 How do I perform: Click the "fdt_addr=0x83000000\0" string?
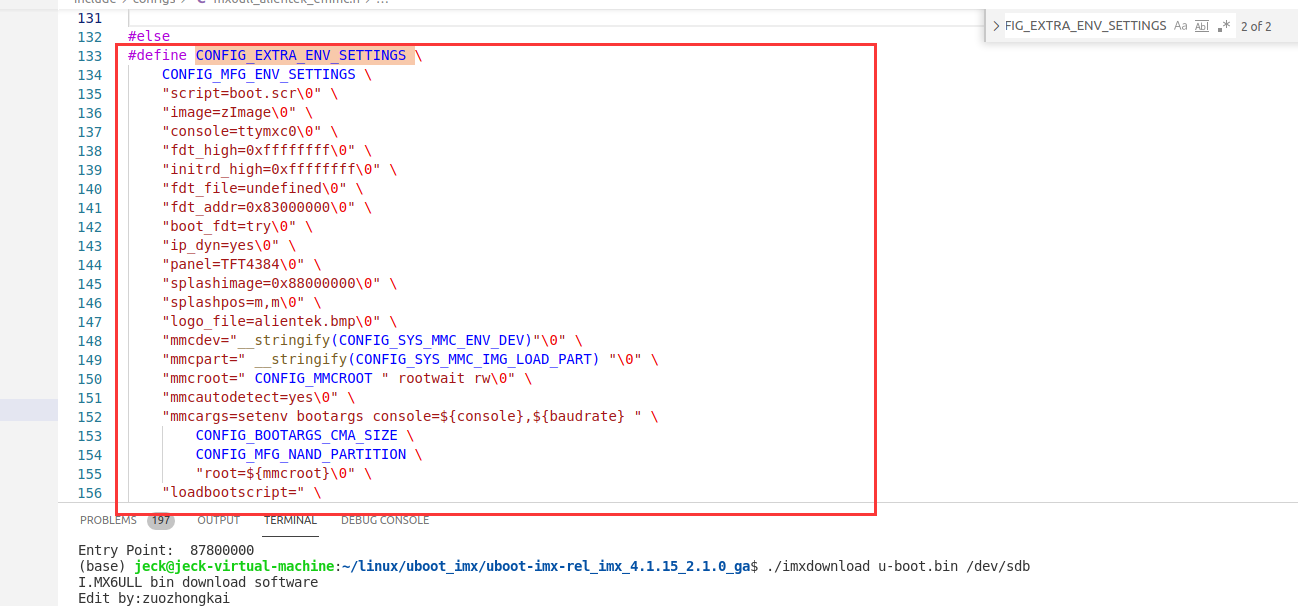pos(259,208)
